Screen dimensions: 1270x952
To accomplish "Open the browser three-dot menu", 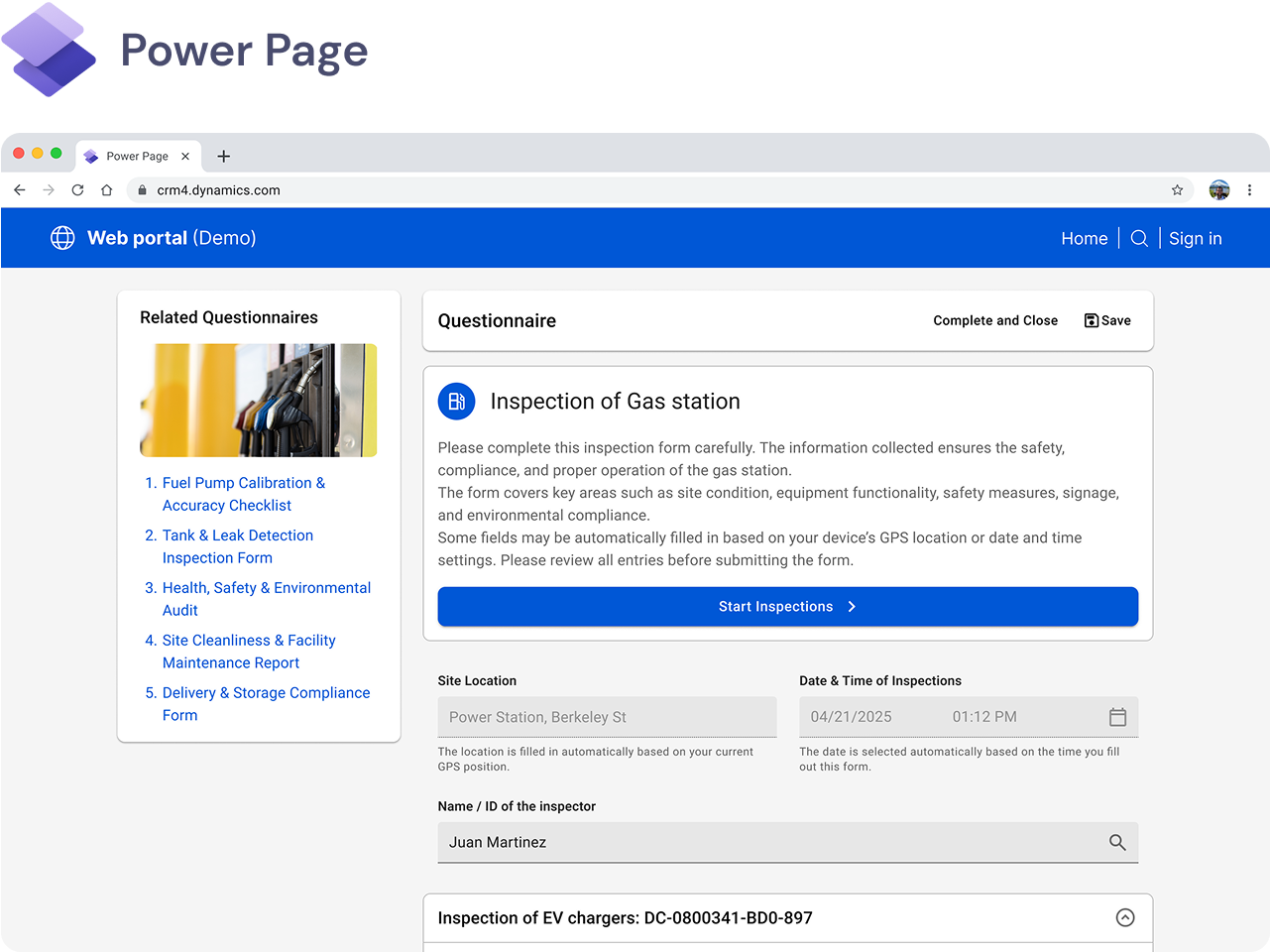I will 1249,189.
